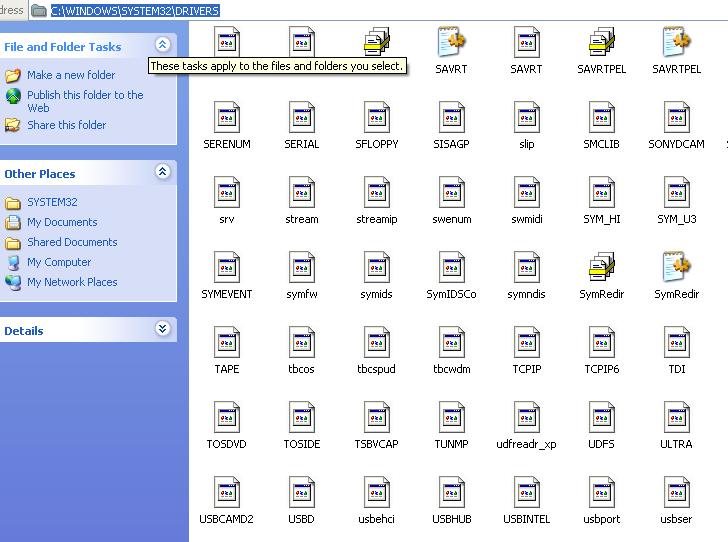
Task: Open the udfreadr_xp file
Action: click(526, 418)
